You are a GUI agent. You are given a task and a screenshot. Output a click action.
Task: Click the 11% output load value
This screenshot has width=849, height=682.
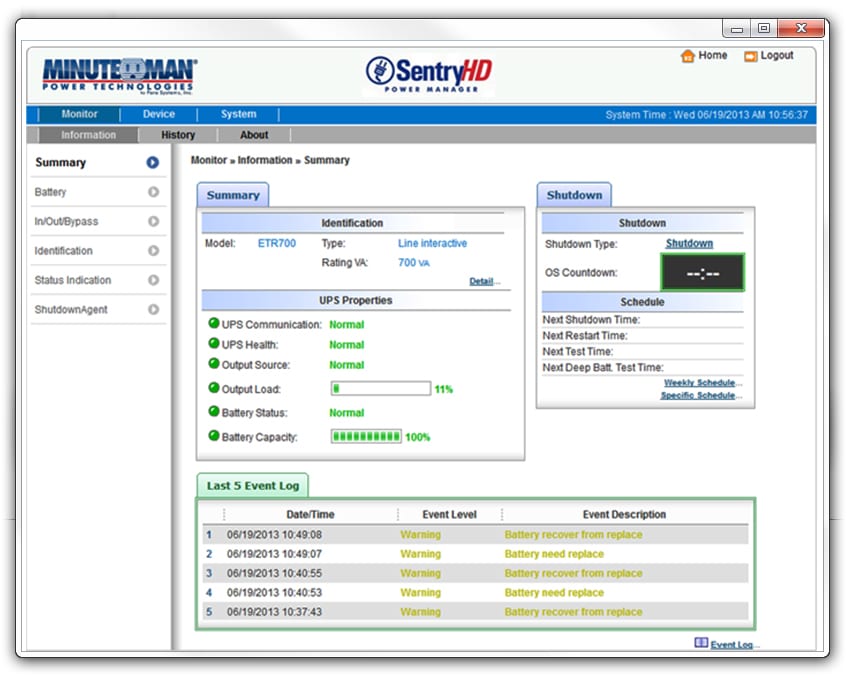pos(443,389)
